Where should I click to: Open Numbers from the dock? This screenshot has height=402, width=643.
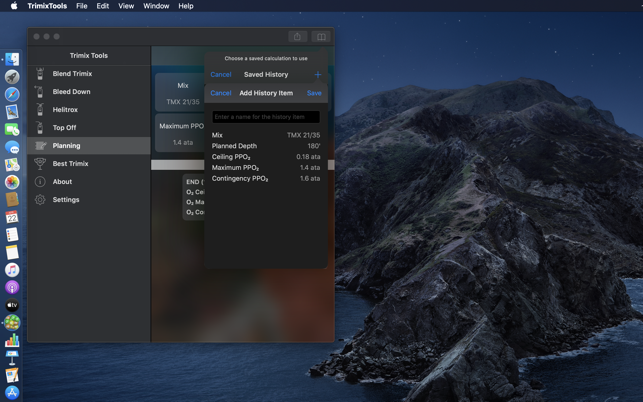click(12, 340)
